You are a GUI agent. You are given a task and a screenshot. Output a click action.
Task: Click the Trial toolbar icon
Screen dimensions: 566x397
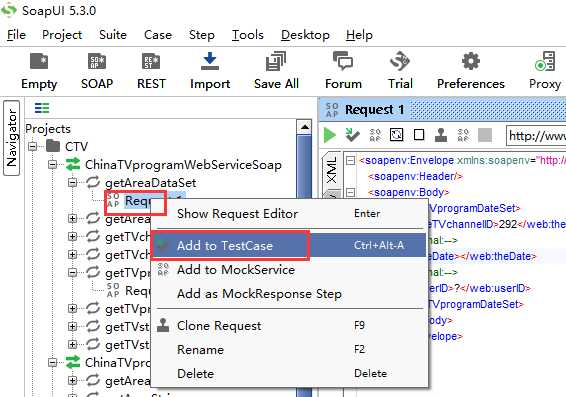tap(400, 61)
